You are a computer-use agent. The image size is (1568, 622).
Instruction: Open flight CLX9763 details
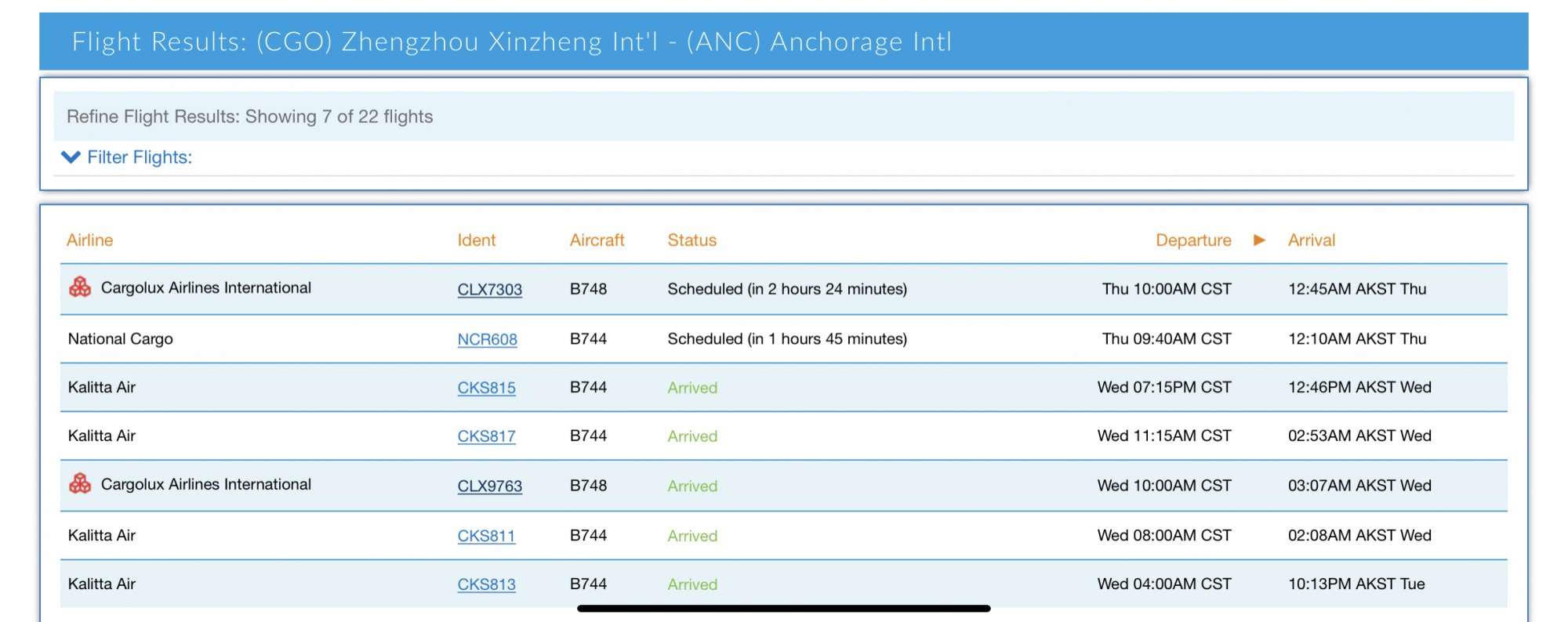point(489,486)
